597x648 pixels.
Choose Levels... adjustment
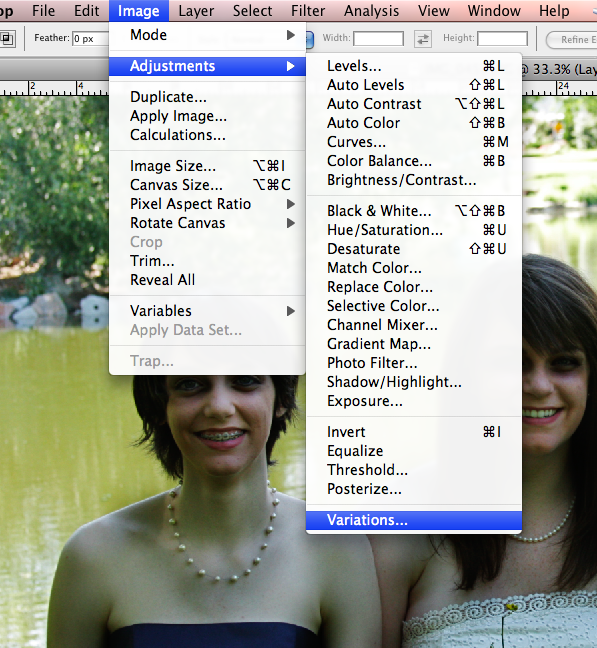point(414,66)
